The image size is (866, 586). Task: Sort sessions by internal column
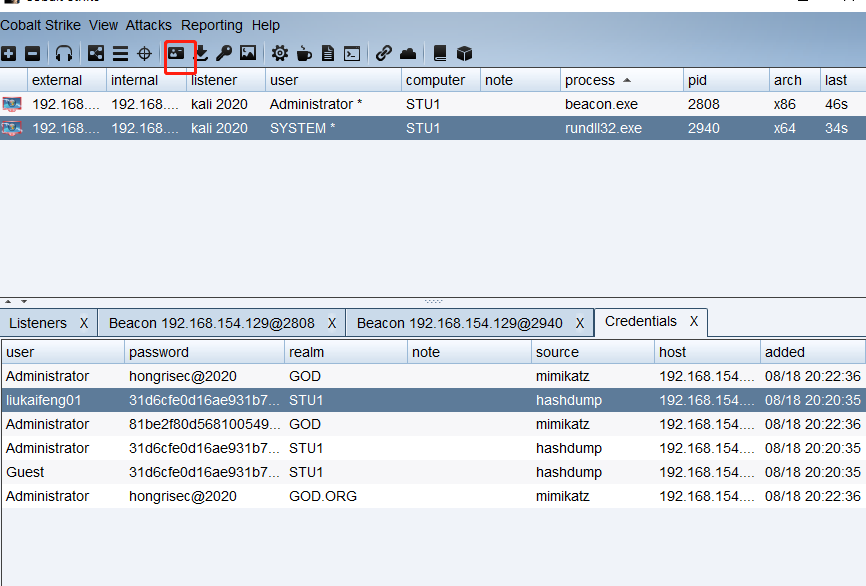[x=146, y=80]
